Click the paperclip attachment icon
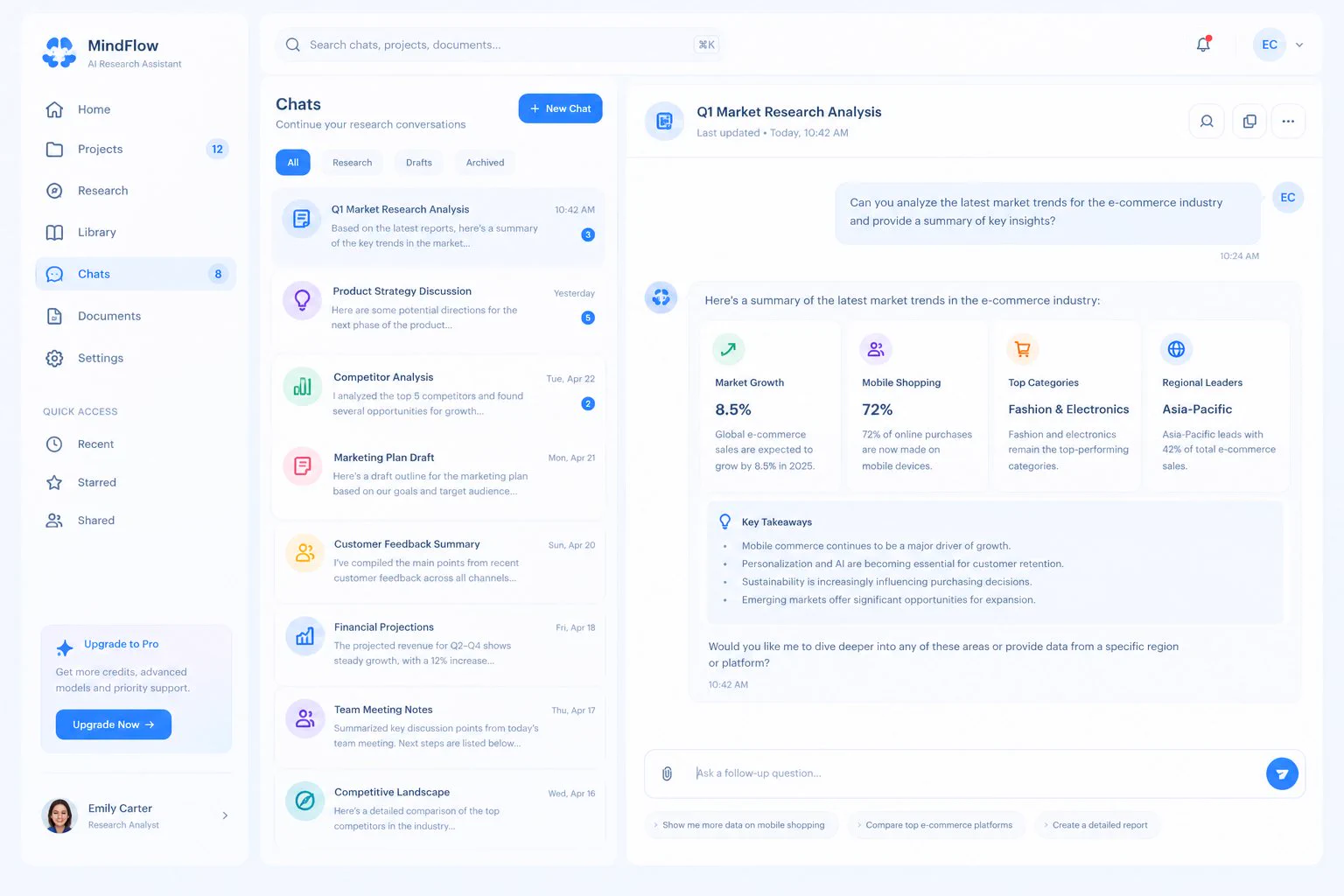 pos(667,773)
